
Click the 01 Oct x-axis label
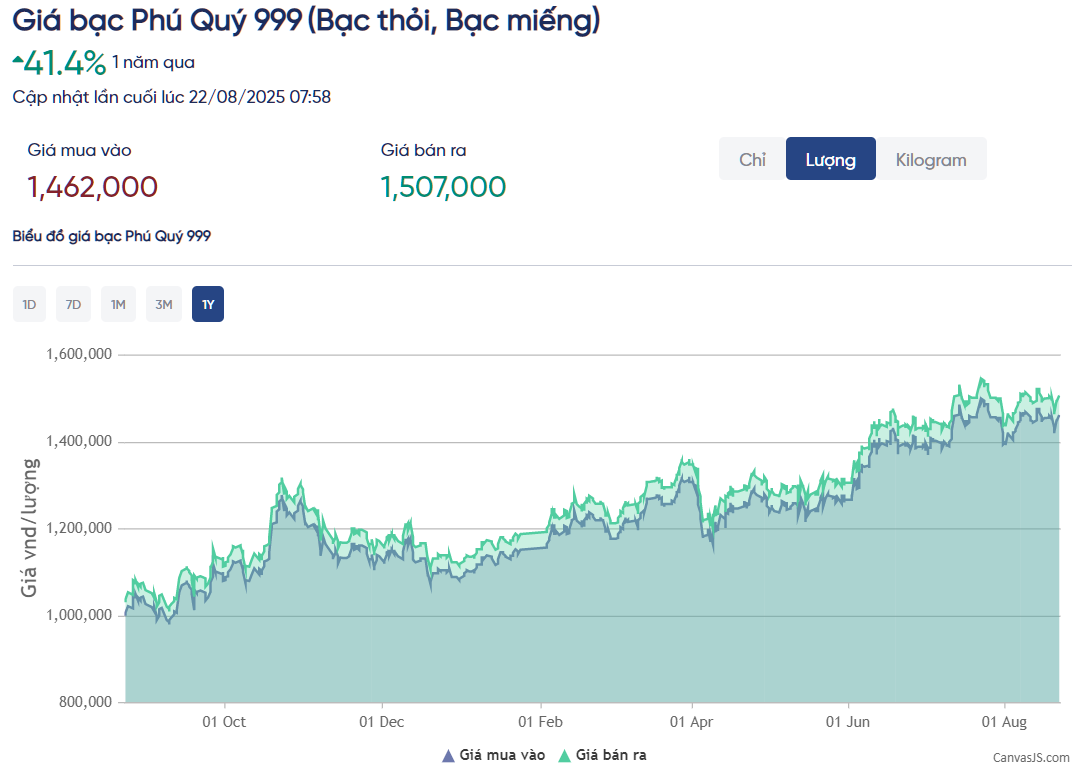pos(223,721)
